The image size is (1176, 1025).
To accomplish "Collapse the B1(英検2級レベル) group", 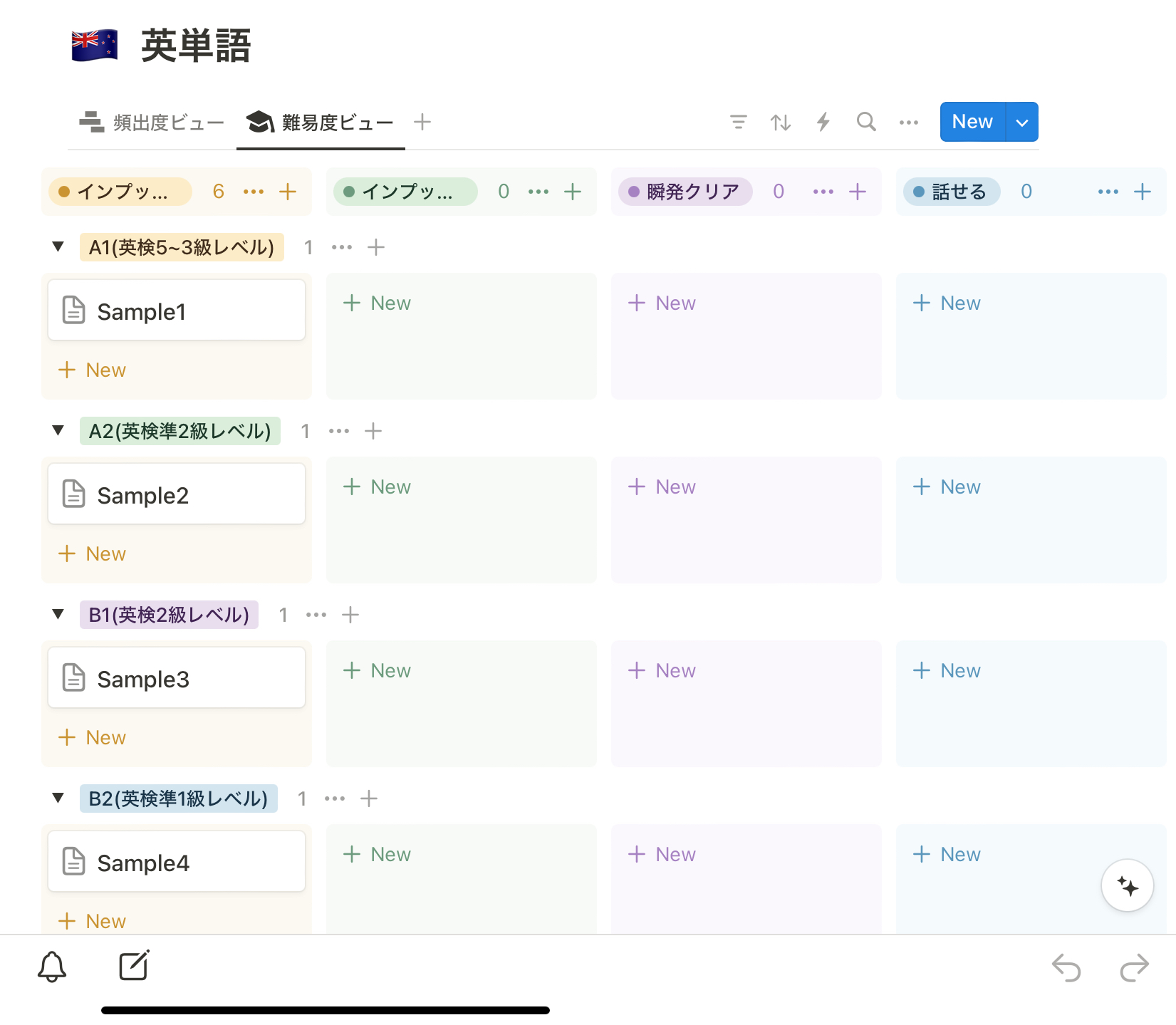I will tap(58, 615).
